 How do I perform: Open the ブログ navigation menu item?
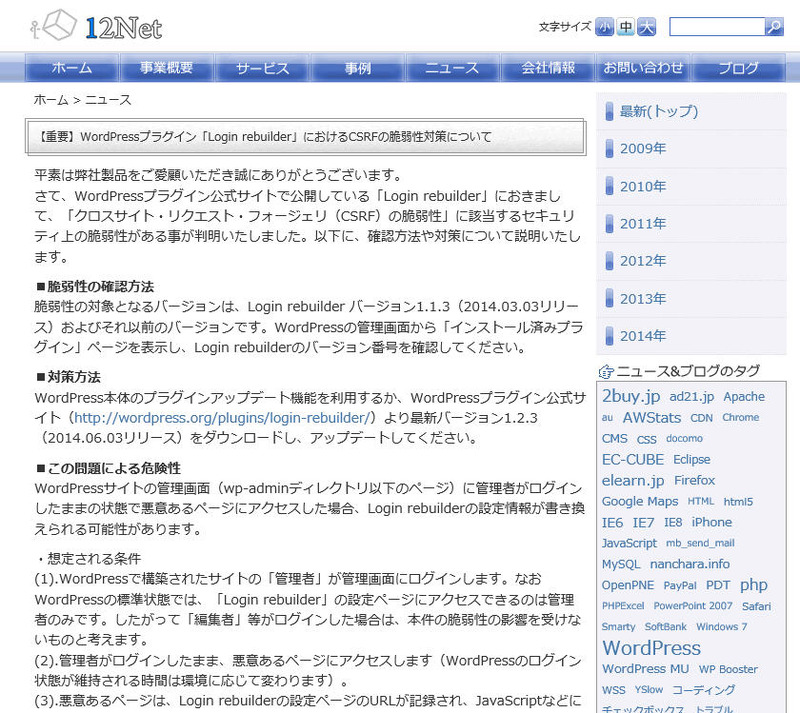740,68
